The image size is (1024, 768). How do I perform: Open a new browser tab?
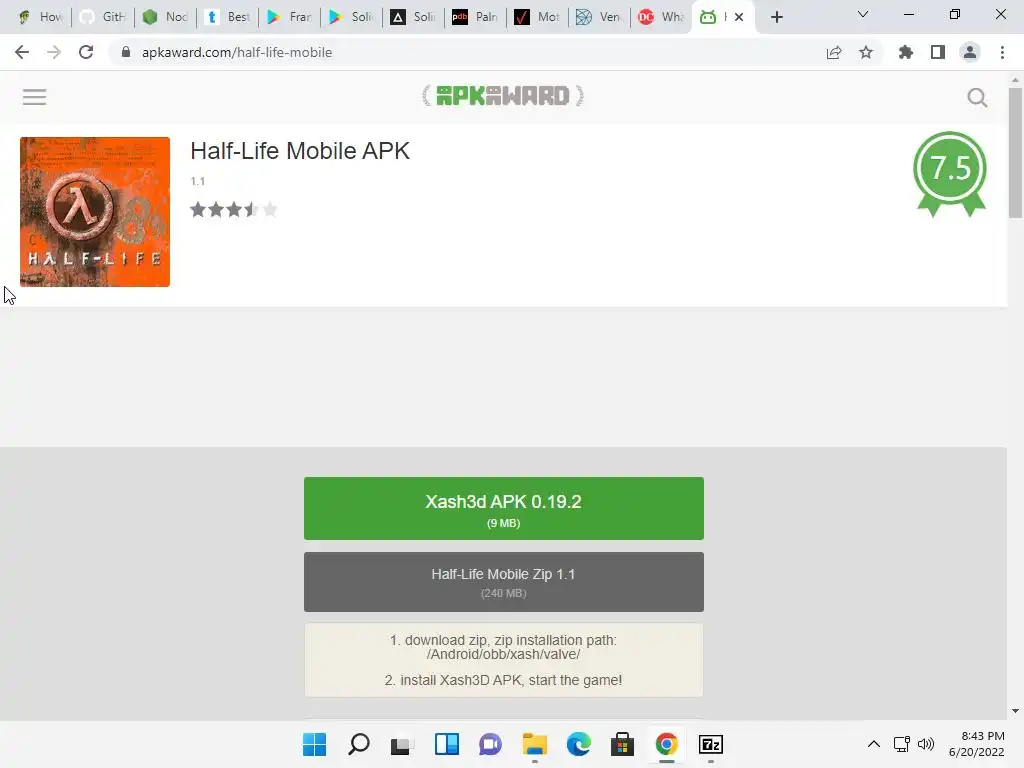point(776,17)
